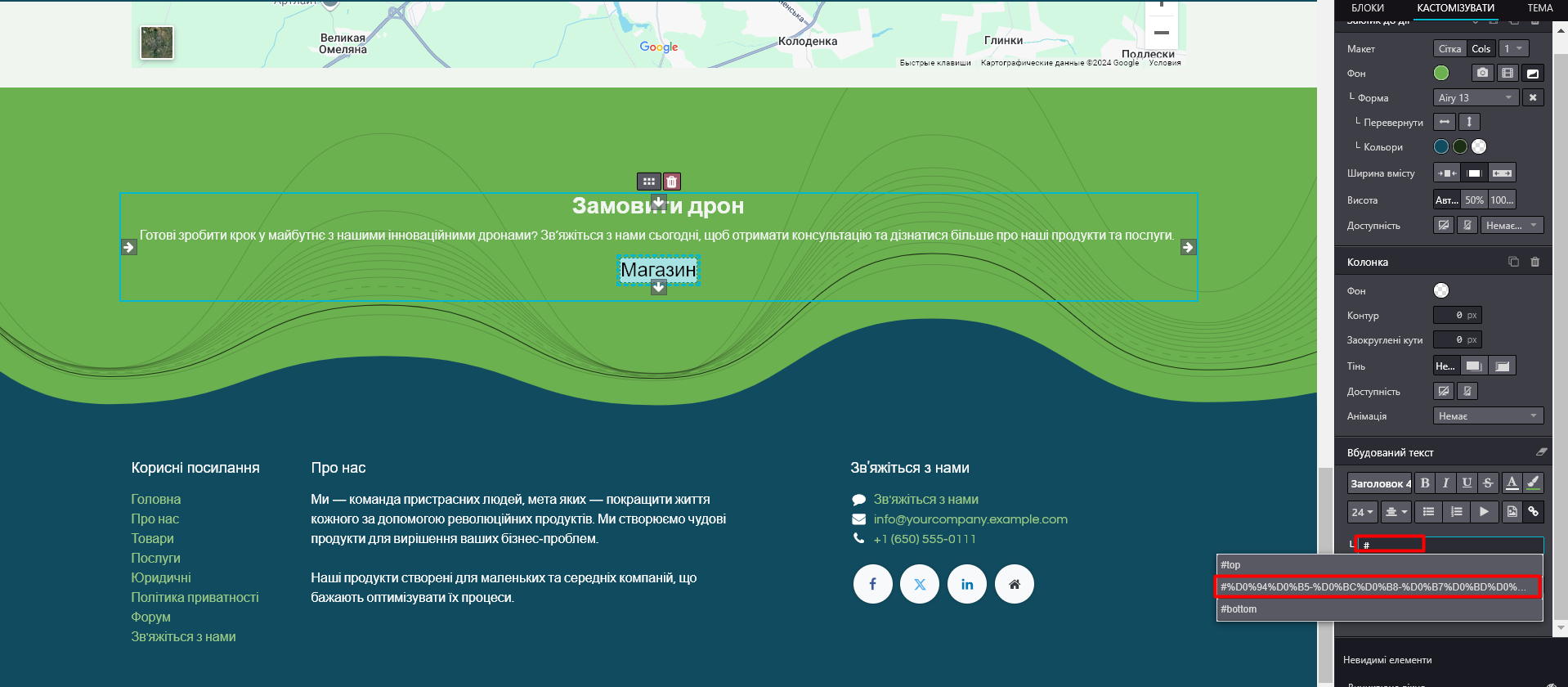Screen dimensions: 1568x687
Task: Flip the shape horizontally
Action: pos(1445,123)
